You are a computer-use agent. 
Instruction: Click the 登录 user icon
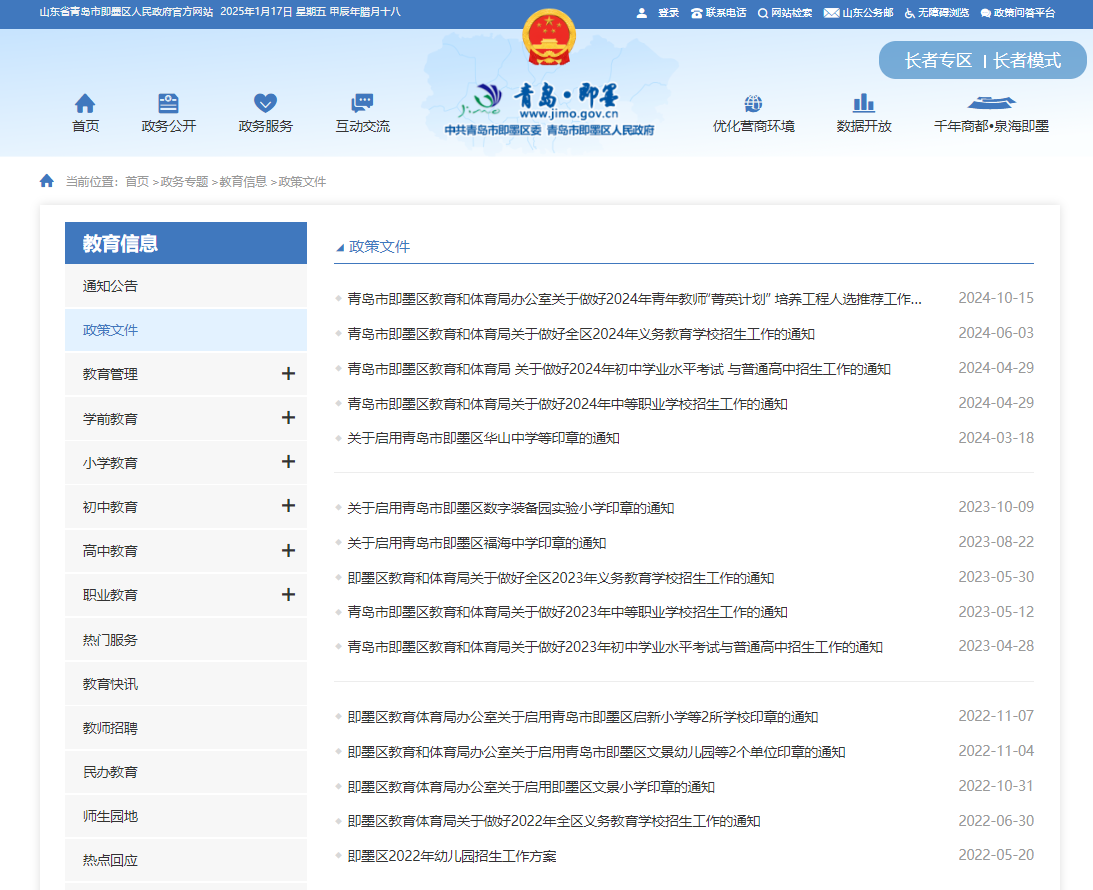point(641,13)
